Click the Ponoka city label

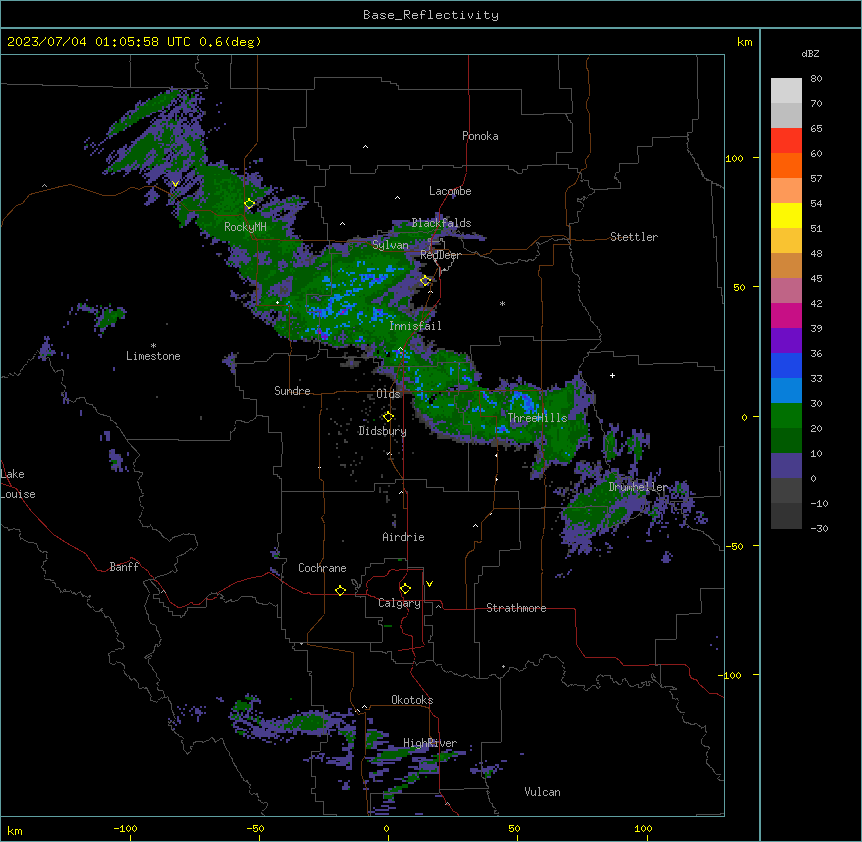pos(480,136)
